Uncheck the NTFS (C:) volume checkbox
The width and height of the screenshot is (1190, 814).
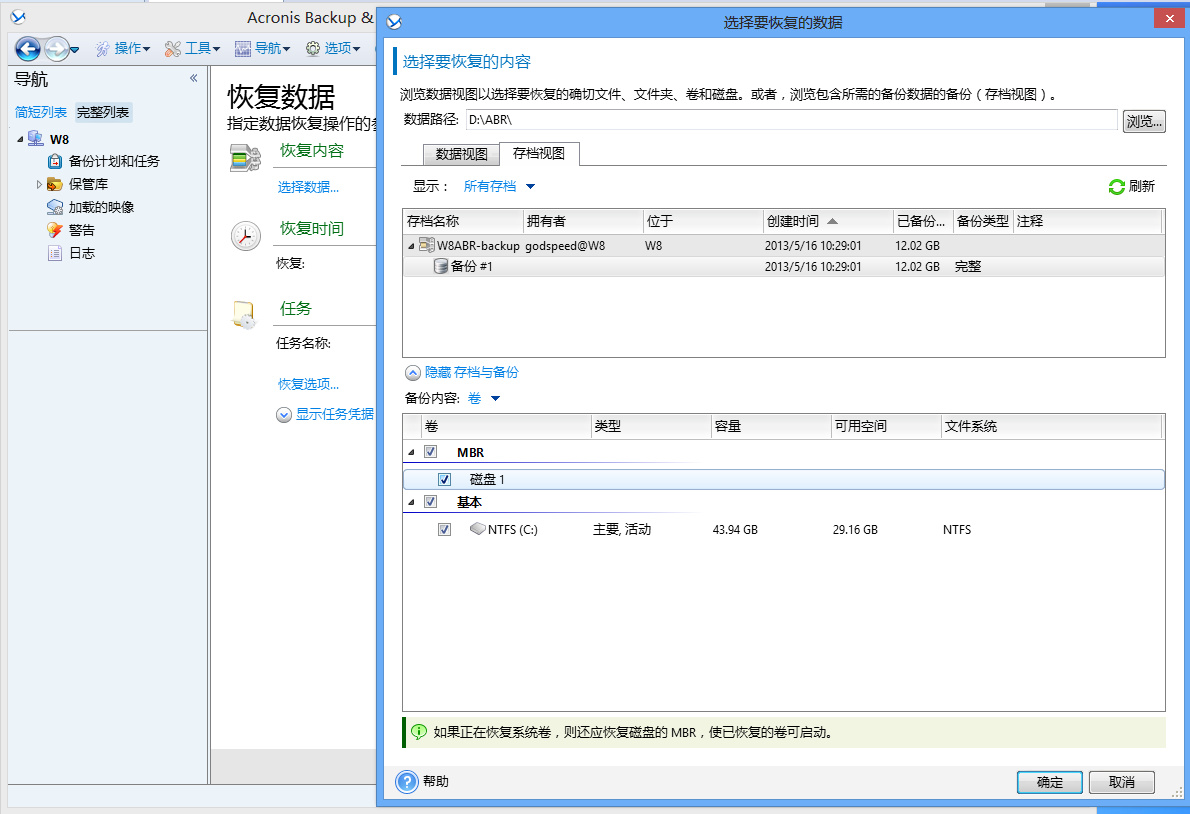(445, 530)
